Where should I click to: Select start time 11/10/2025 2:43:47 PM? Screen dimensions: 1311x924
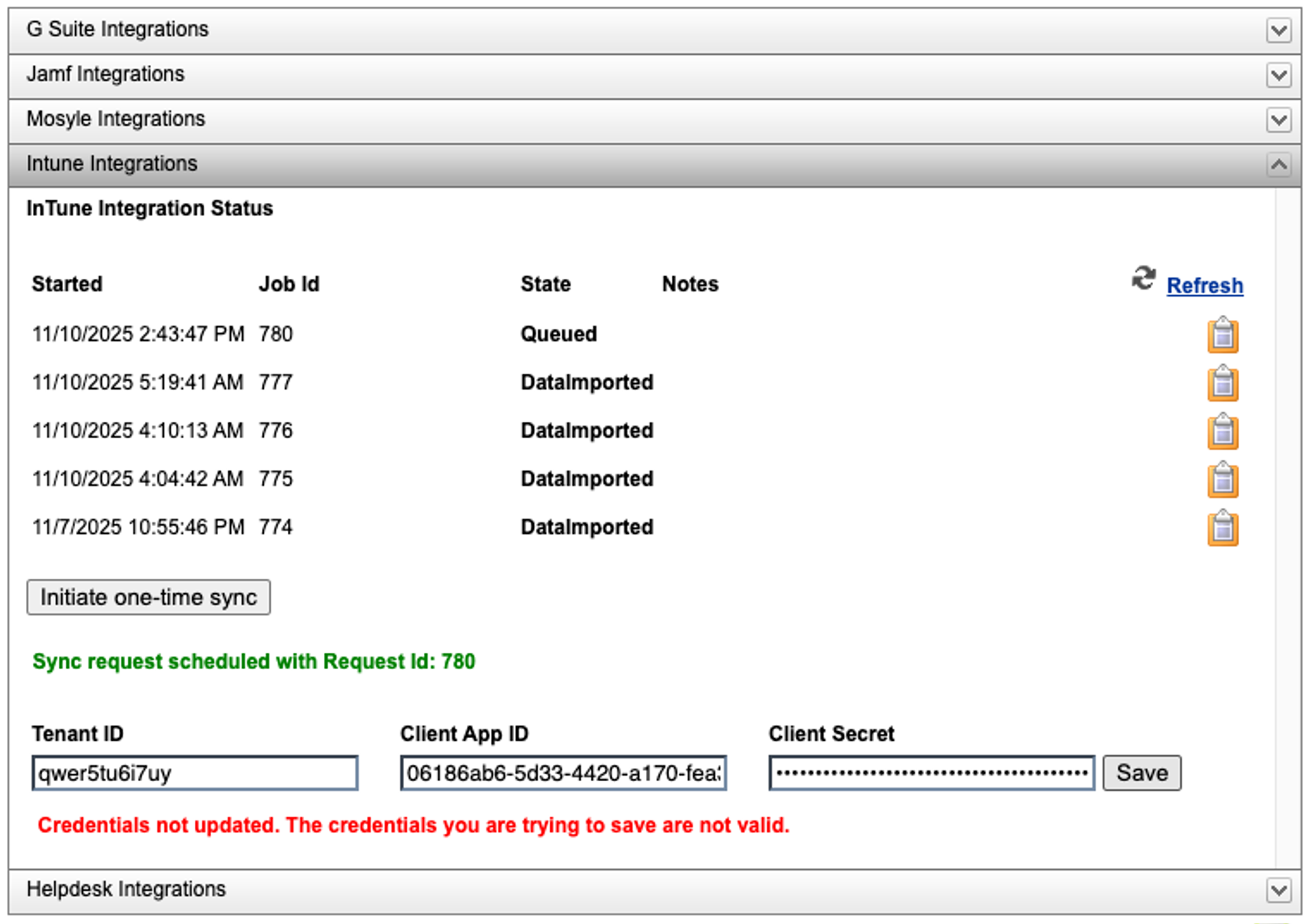[138, 334]
